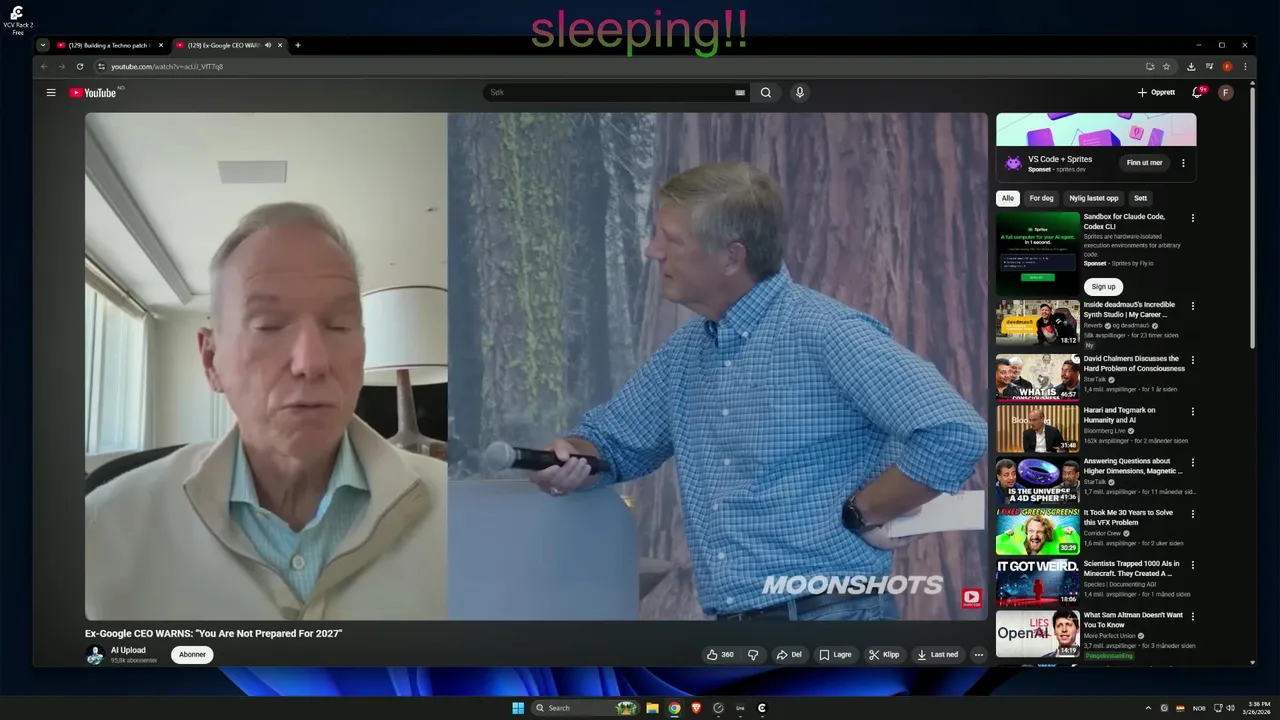Viewport: 1280px width, 720px height.
Task: Share the video with Del button
Action: point(790,655)
